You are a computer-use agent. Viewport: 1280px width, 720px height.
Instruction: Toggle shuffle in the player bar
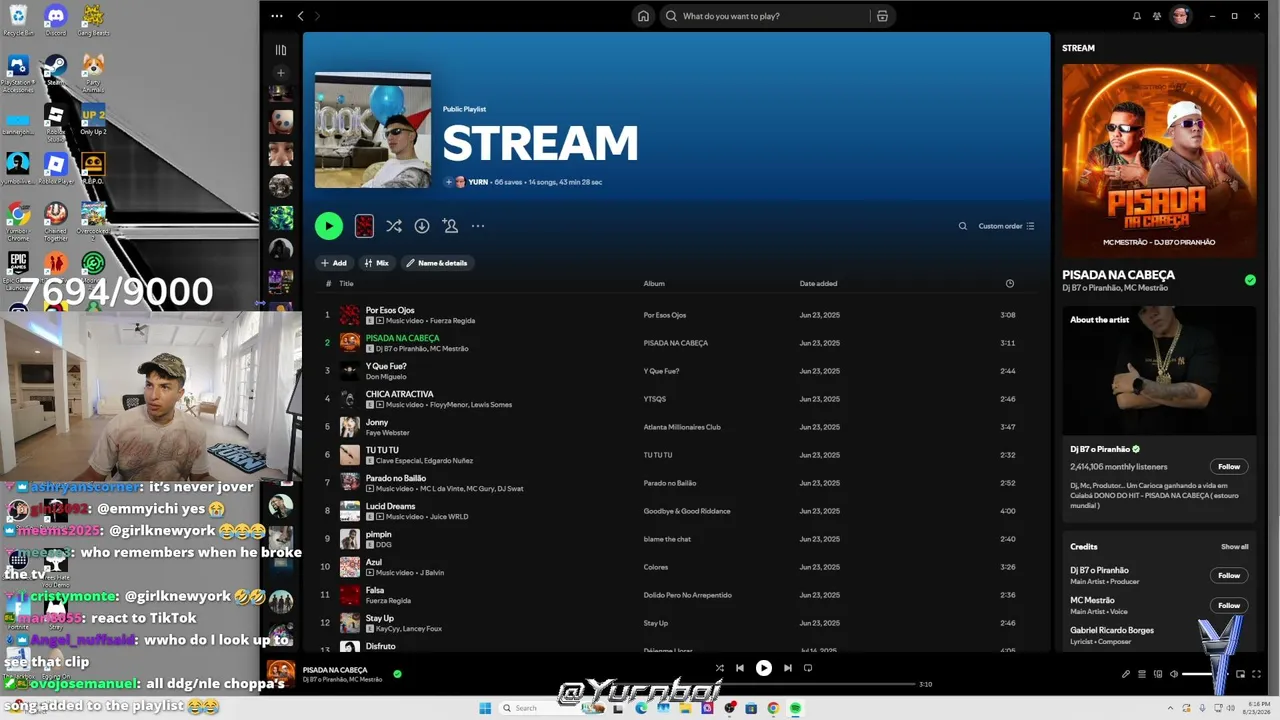(719, 668)
